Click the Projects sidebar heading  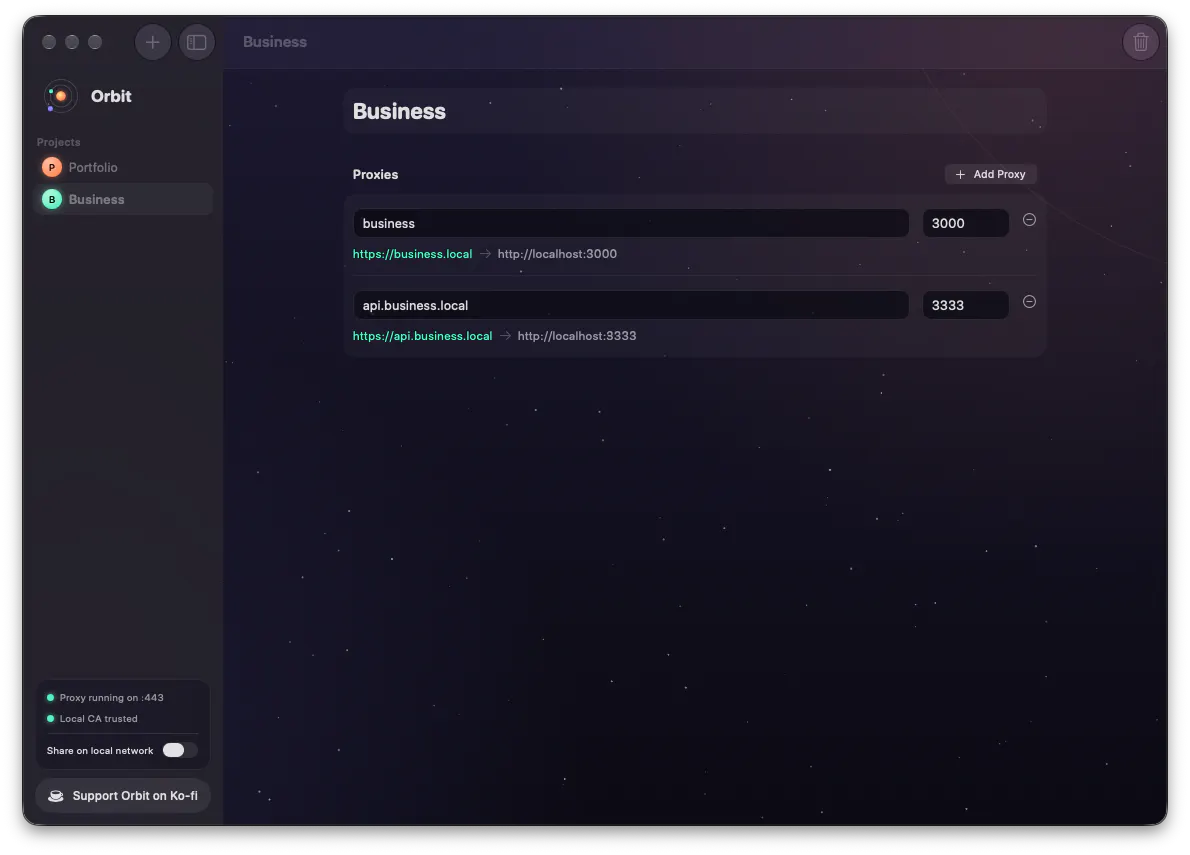pyautogui.click(x=58, y=143)
